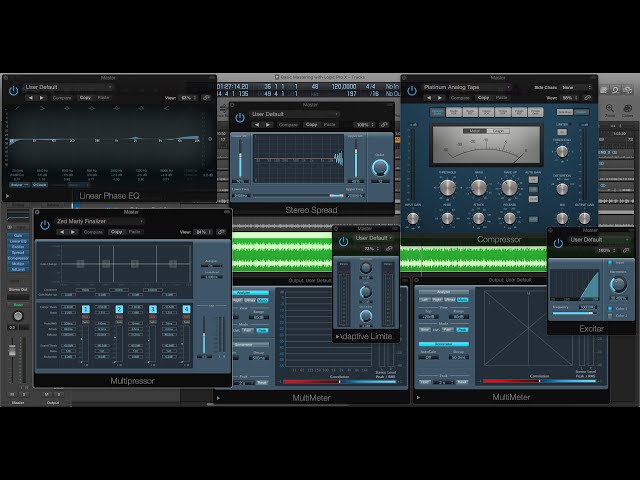Click Adaptive Limiter link icon
Screen dimensions: 640x480
coord(389,249)
